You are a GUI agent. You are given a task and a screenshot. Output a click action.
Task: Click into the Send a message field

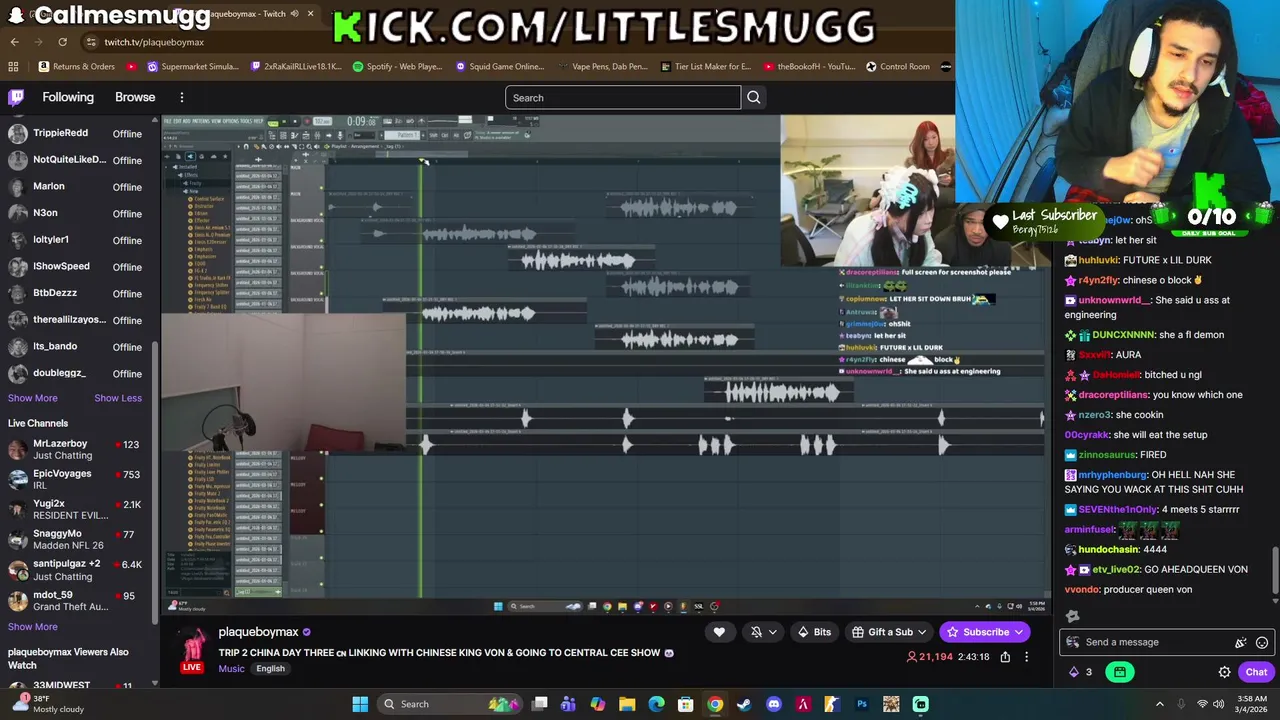point(1167,642)
